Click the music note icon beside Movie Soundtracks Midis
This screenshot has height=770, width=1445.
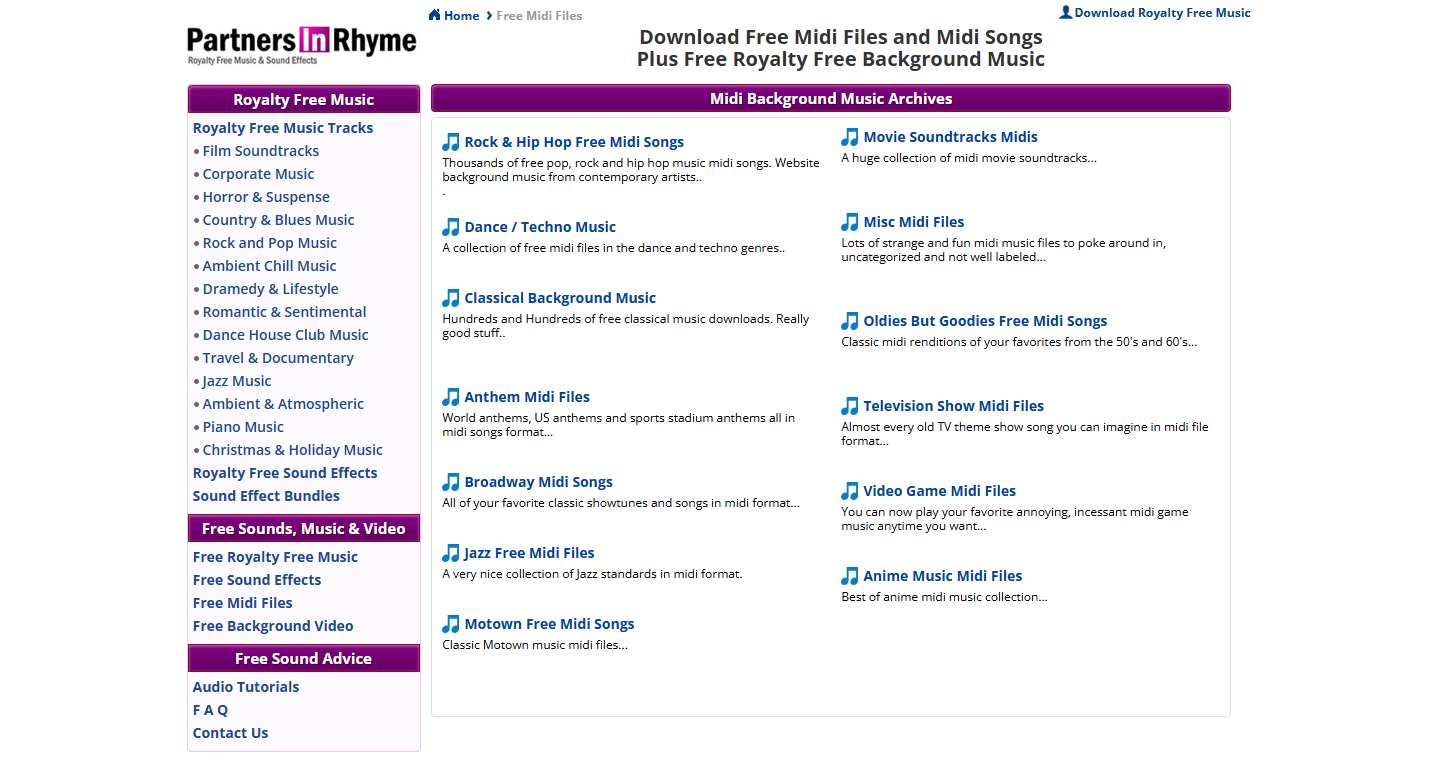[850, 136]
